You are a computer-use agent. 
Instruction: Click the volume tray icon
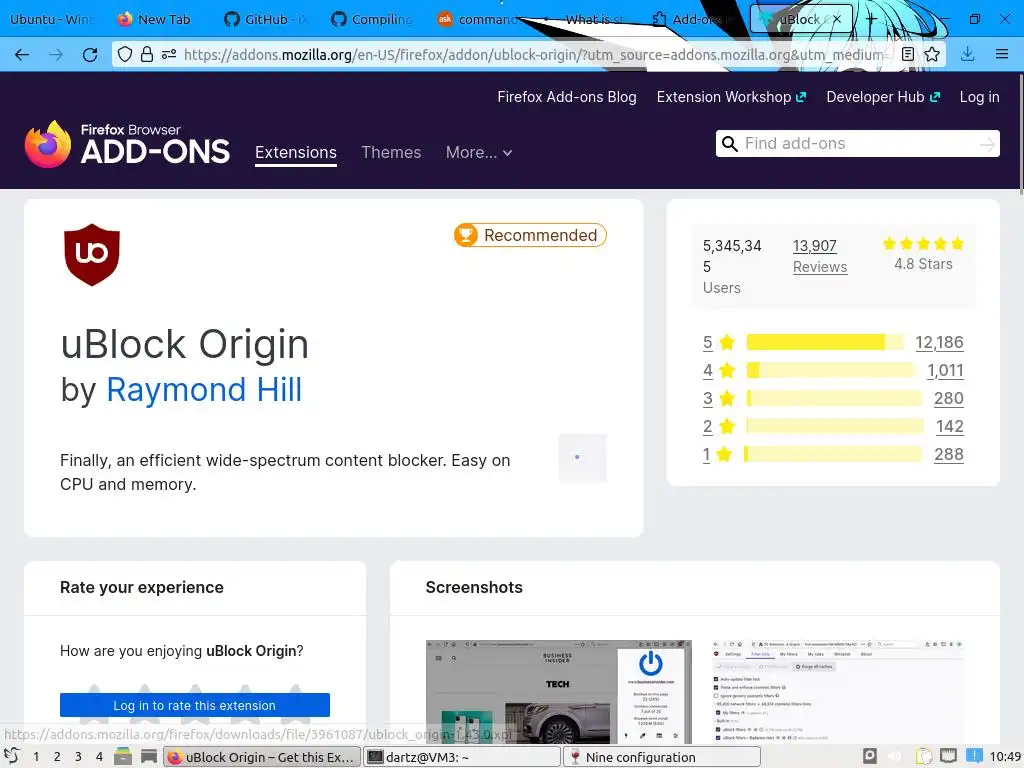tap(895, 756)
